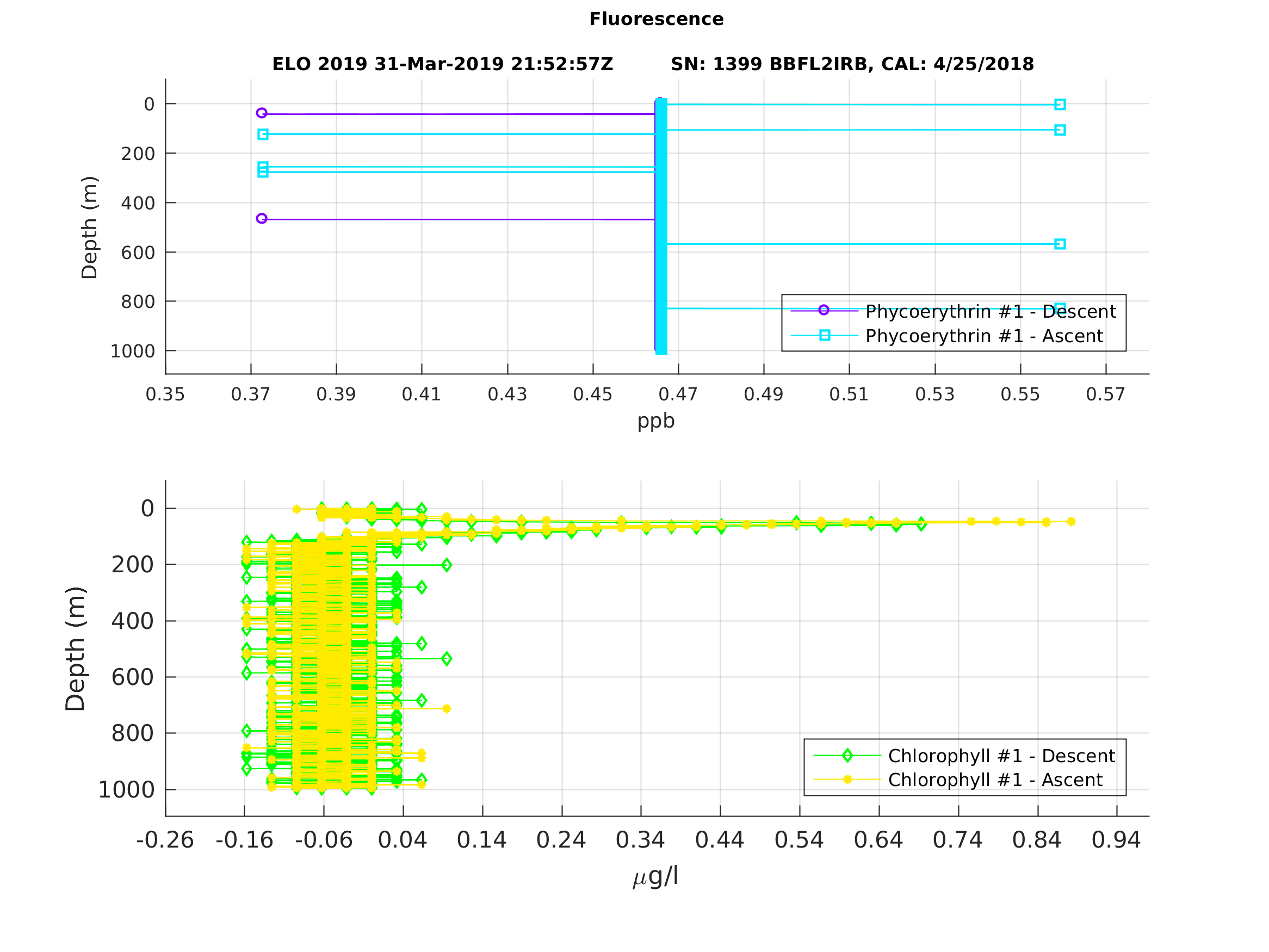Click the 'Fluorescence' figure title
1269x952 pixels.
[657, 19]
